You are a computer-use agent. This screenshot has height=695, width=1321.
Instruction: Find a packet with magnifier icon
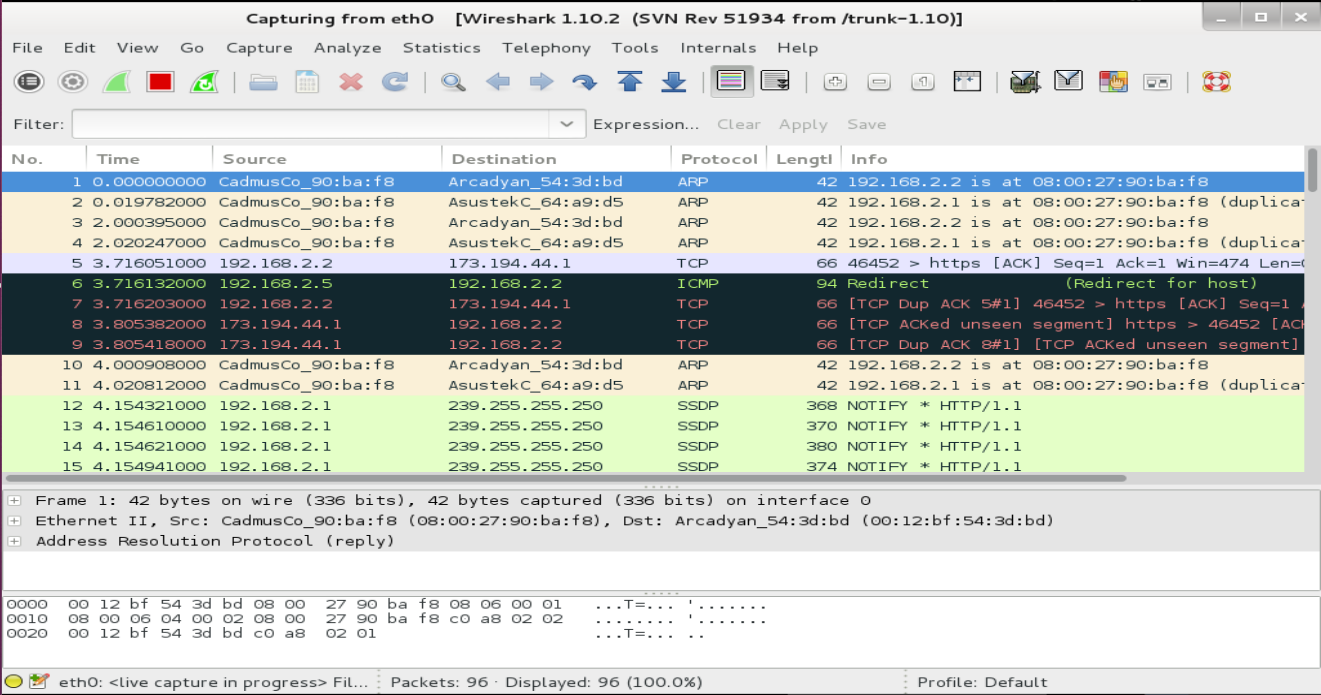point(453,82)
